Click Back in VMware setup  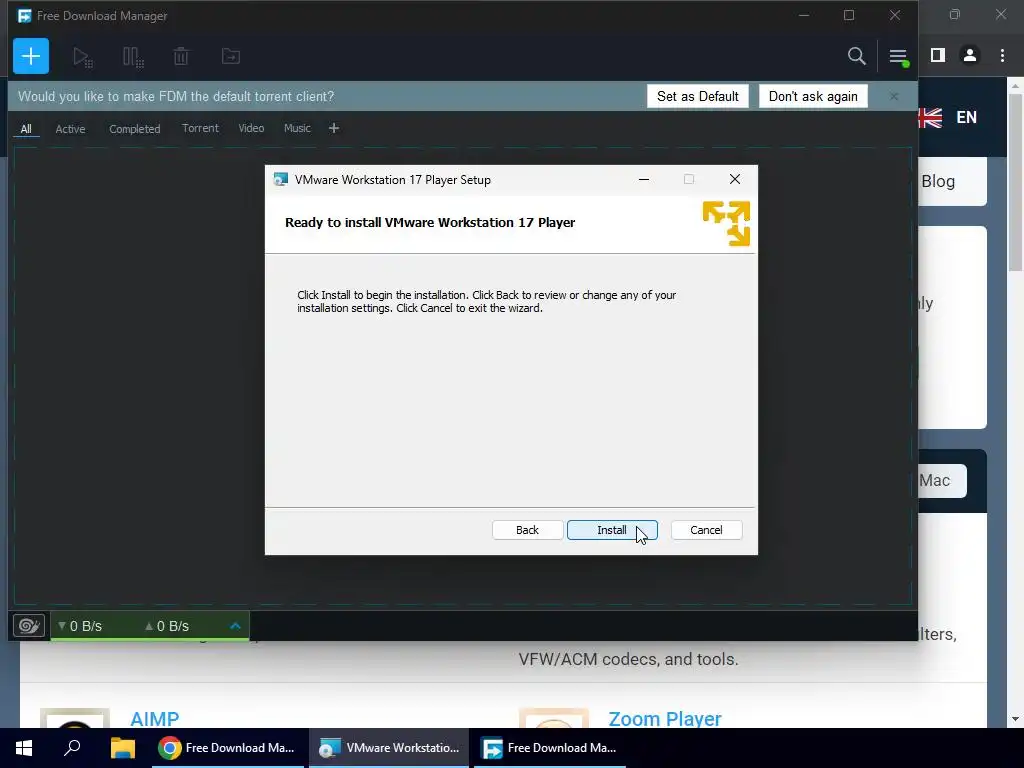tap(527, 530)
